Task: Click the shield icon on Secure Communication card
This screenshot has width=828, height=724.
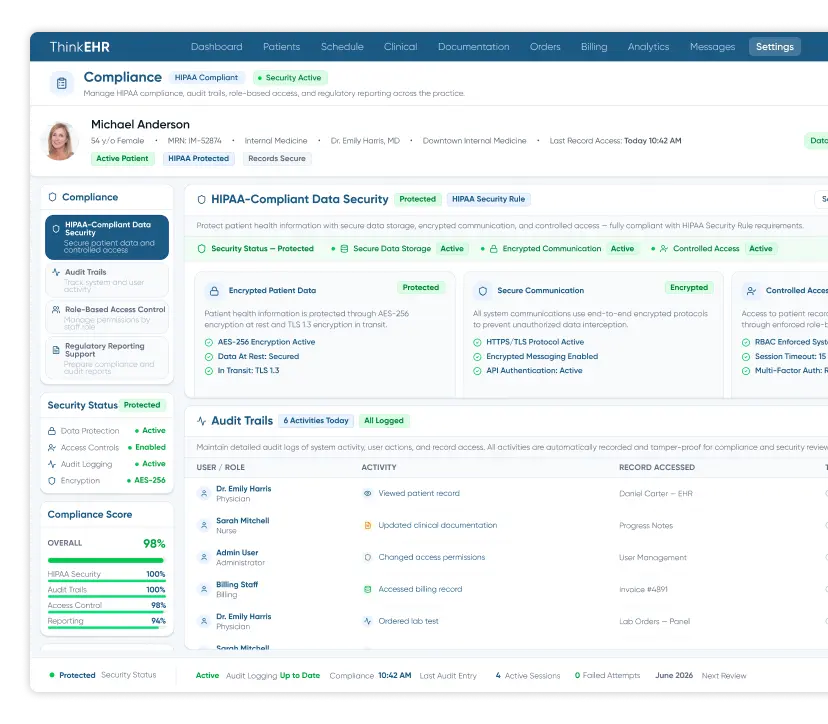Action: (483, 291)
